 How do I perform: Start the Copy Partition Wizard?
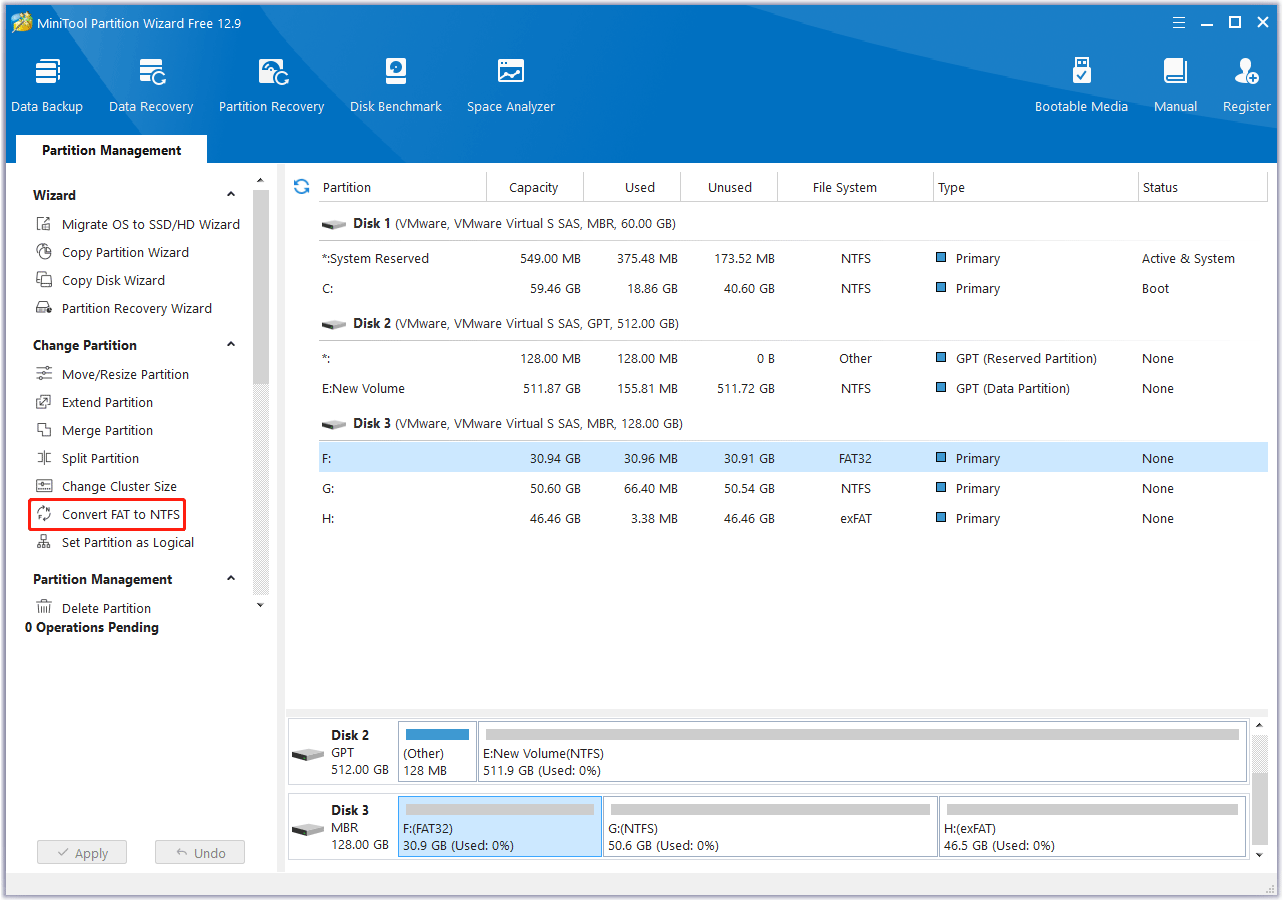coord(112,252)
